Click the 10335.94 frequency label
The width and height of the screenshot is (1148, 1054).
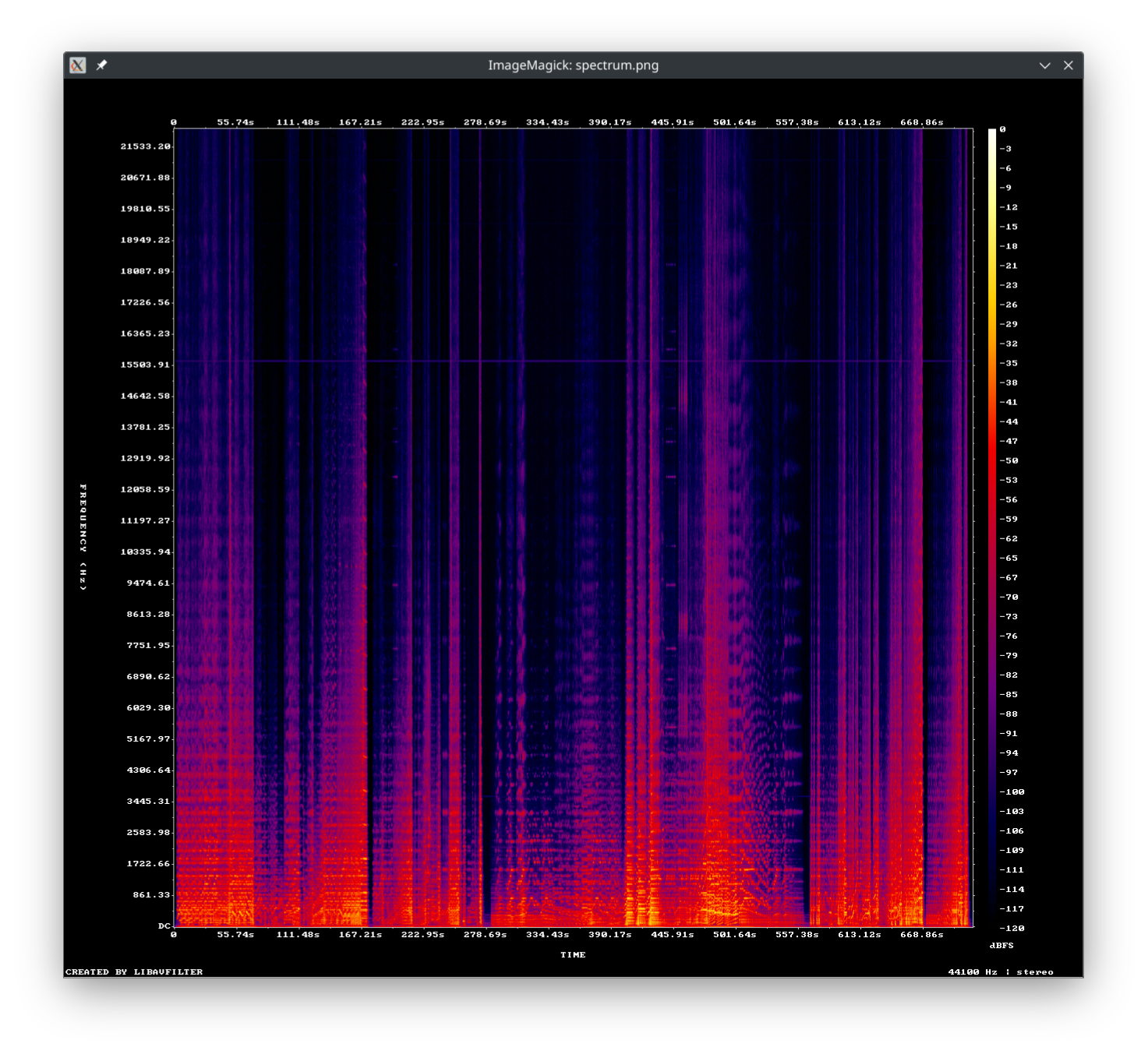pyautogui.click(x=146, y=552)
